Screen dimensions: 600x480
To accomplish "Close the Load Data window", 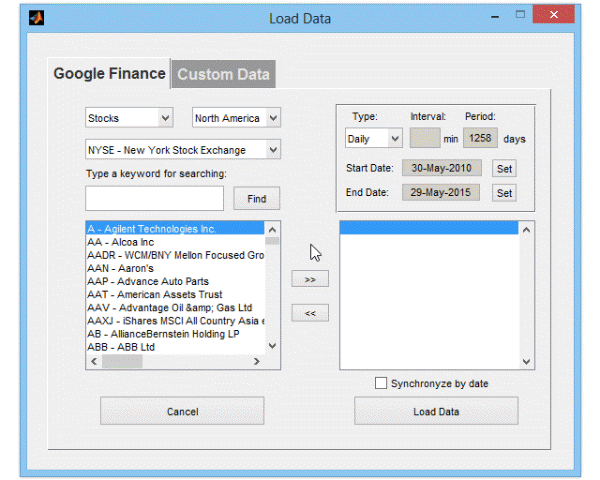I will 554,15.
